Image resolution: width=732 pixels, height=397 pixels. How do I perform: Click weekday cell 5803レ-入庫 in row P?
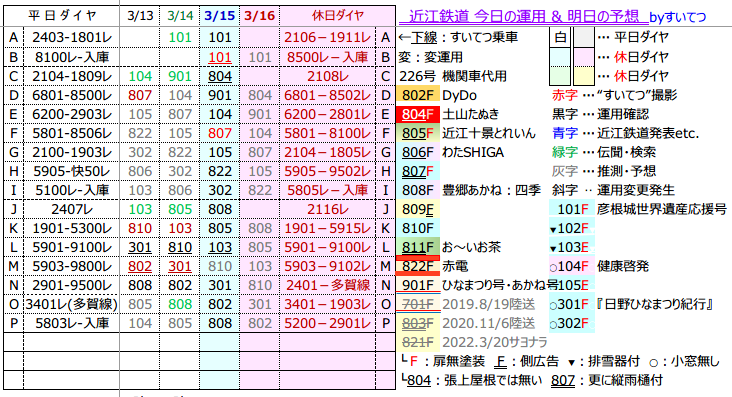pos(72,323)
